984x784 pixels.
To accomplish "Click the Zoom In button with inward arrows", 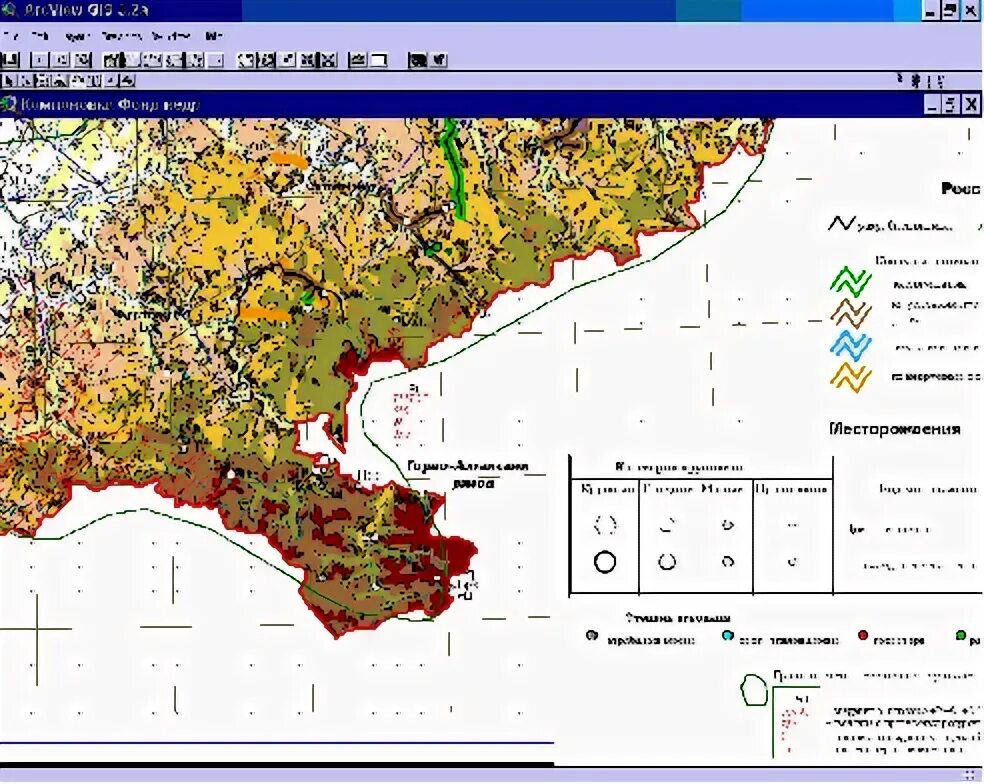I will [x=308, y=60].
